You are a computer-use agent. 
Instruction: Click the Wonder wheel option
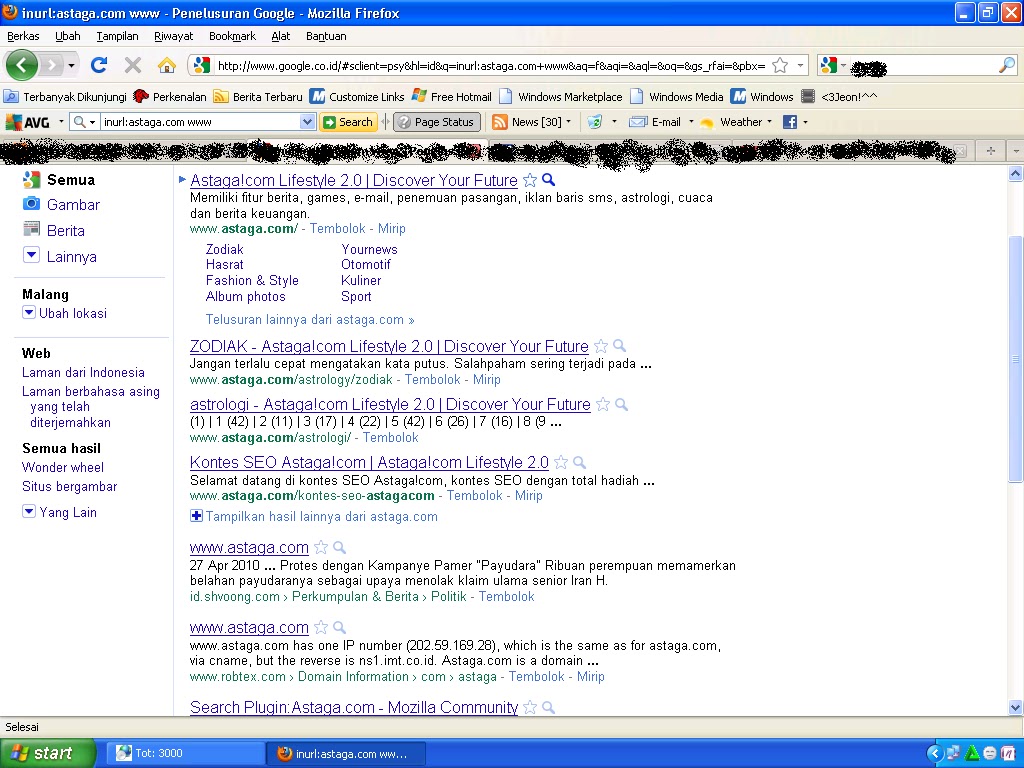click(63, 468)
